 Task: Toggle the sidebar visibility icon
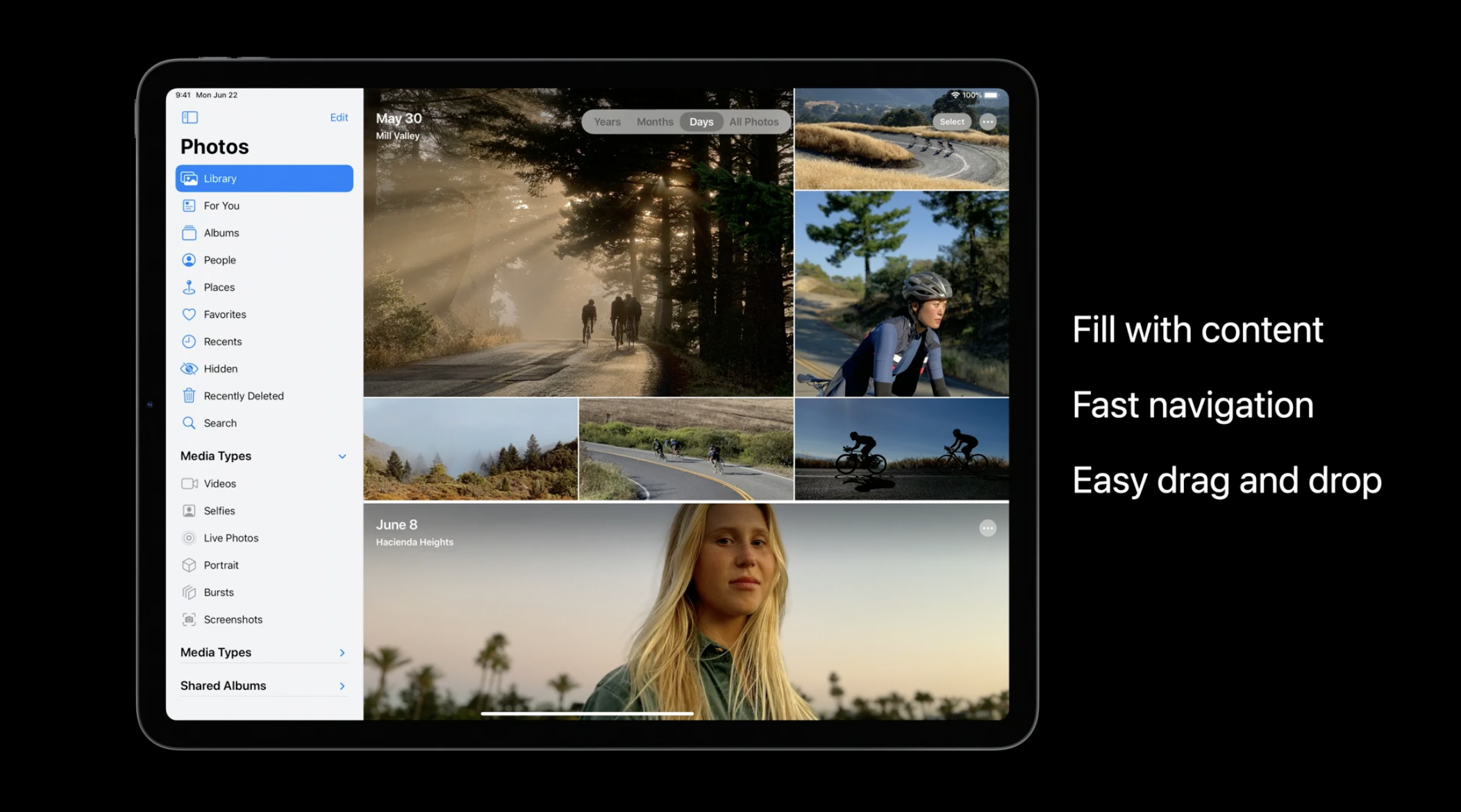(x=190, y=117)
